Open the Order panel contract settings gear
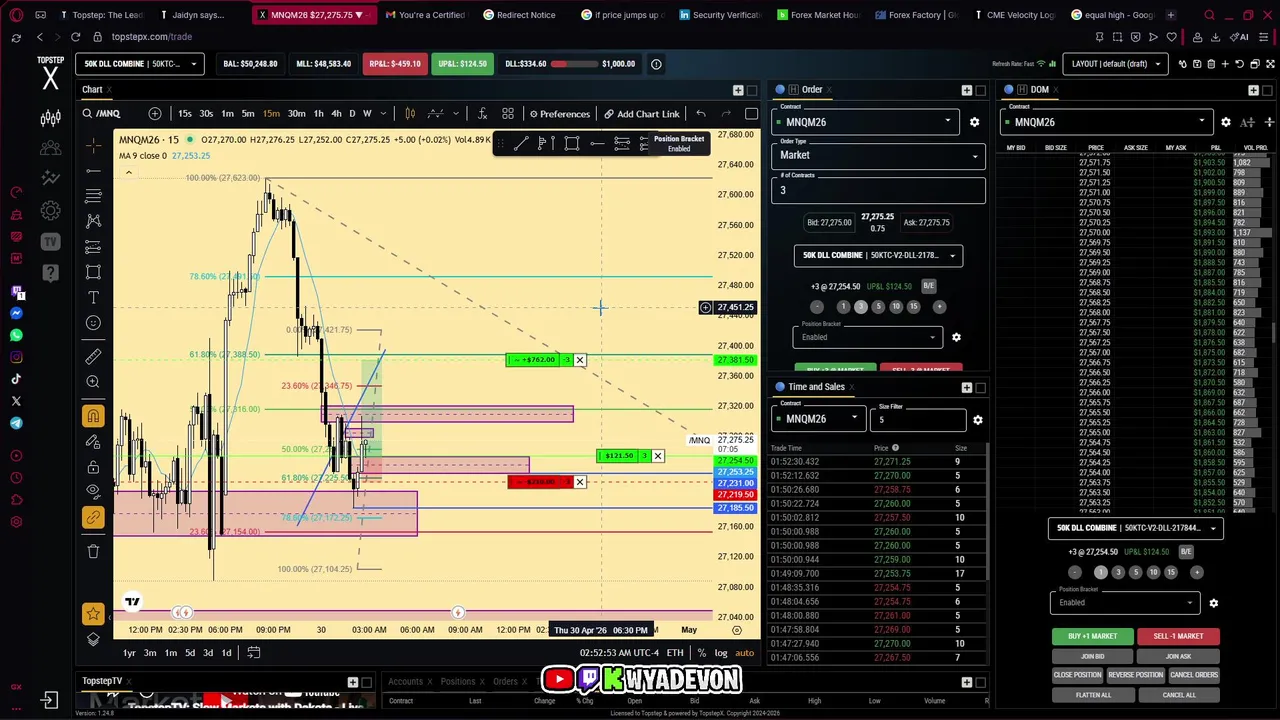This screenshot has width=1280, height=720. click(974, 122)
